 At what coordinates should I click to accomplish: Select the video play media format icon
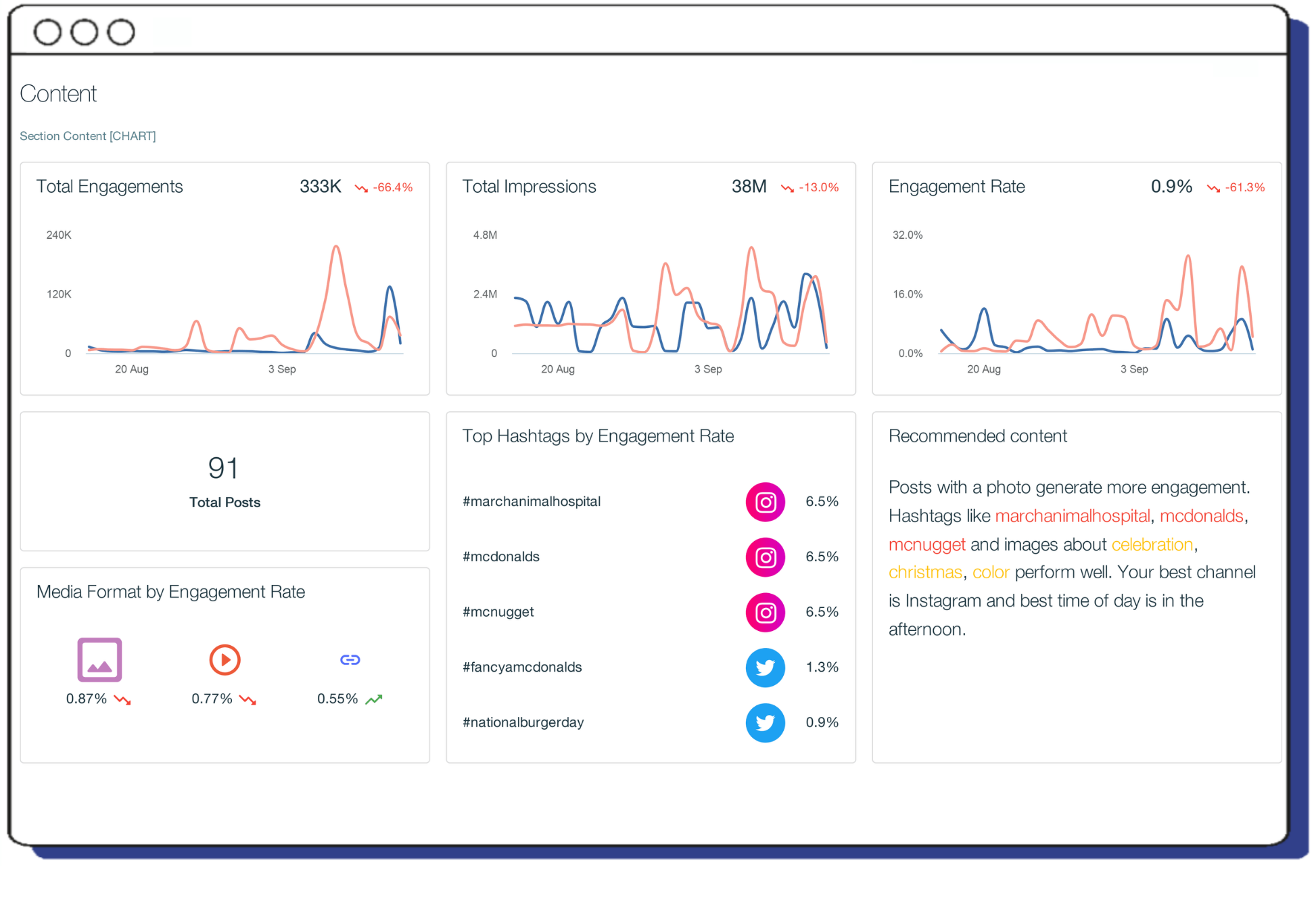click(x=225, y=659)
